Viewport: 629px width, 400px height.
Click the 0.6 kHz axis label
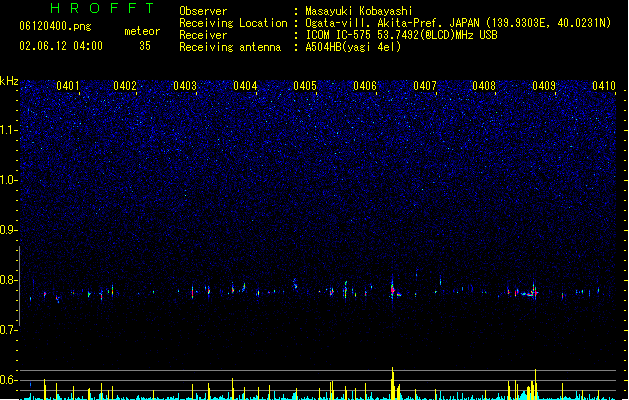9,380
